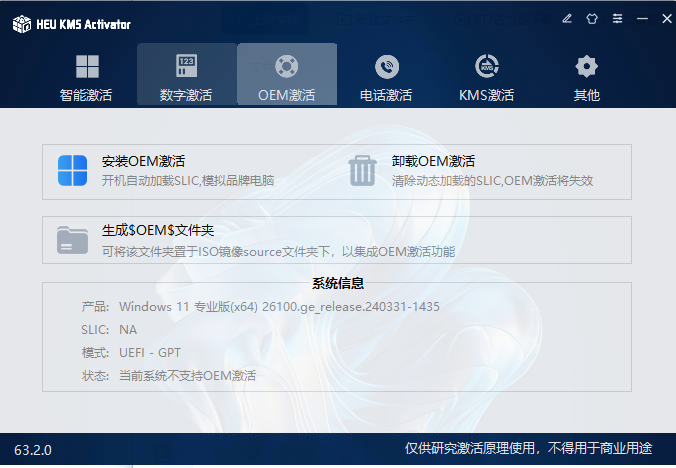Click the SLIC: NA info line
Image resolution: width=676 pixels, height=468 pixels.
109,330
